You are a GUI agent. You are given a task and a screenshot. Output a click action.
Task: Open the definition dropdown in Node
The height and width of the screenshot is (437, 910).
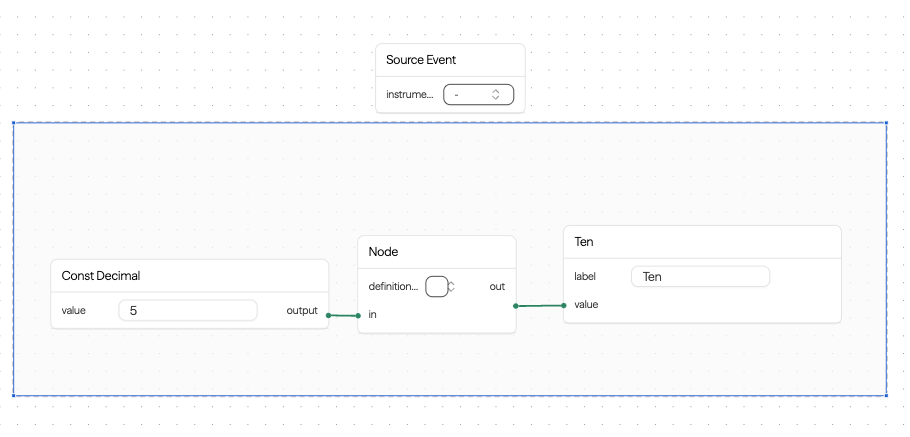[x=437, y=287]
